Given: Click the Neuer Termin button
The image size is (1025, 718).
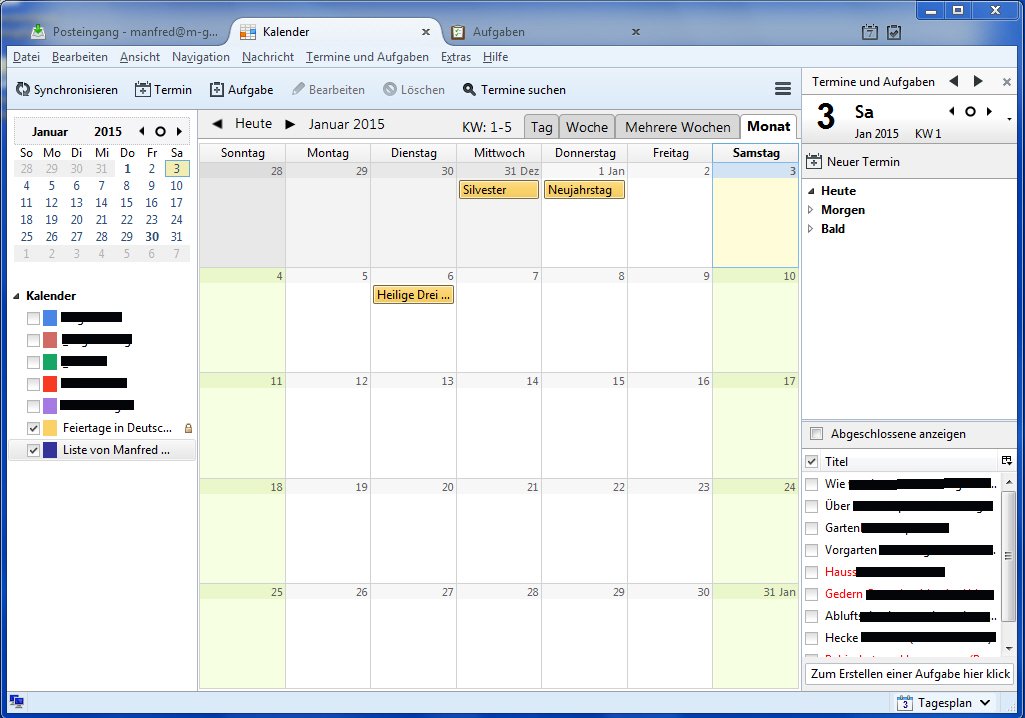Looking at the screenshot, I should [853, 162].
